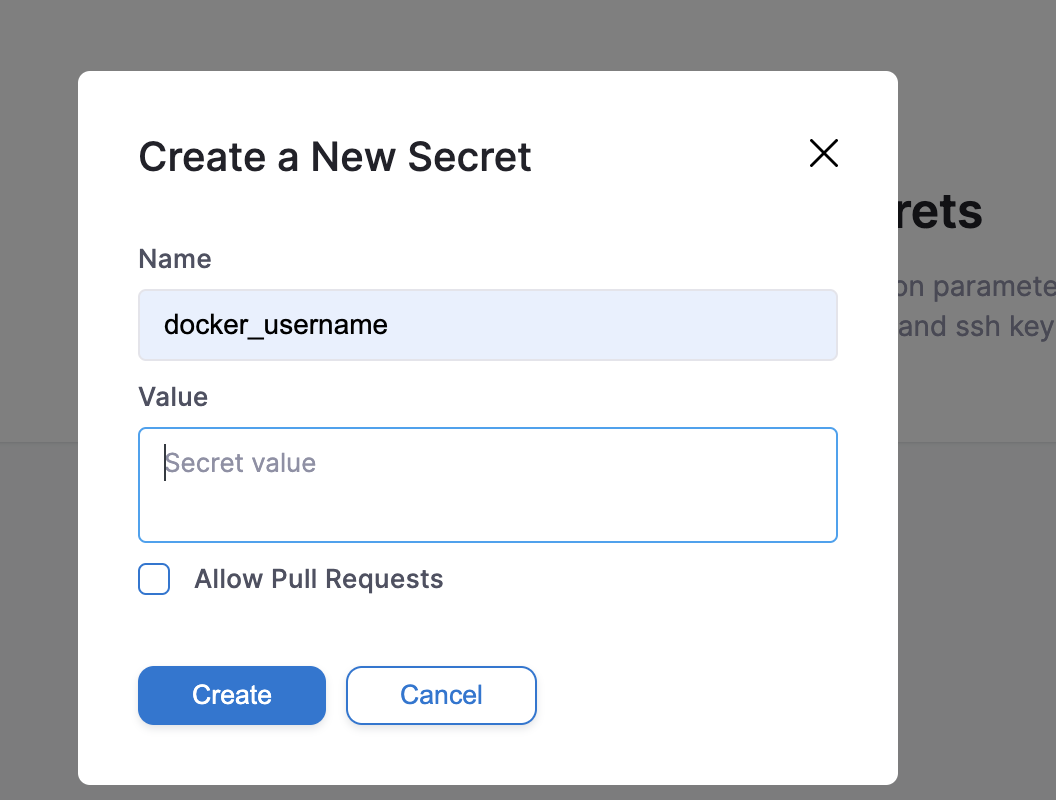The image size is (1056, 800).
Task: Enable the Allow Pull Requests checkbox
Action: [x=154, y=579]
